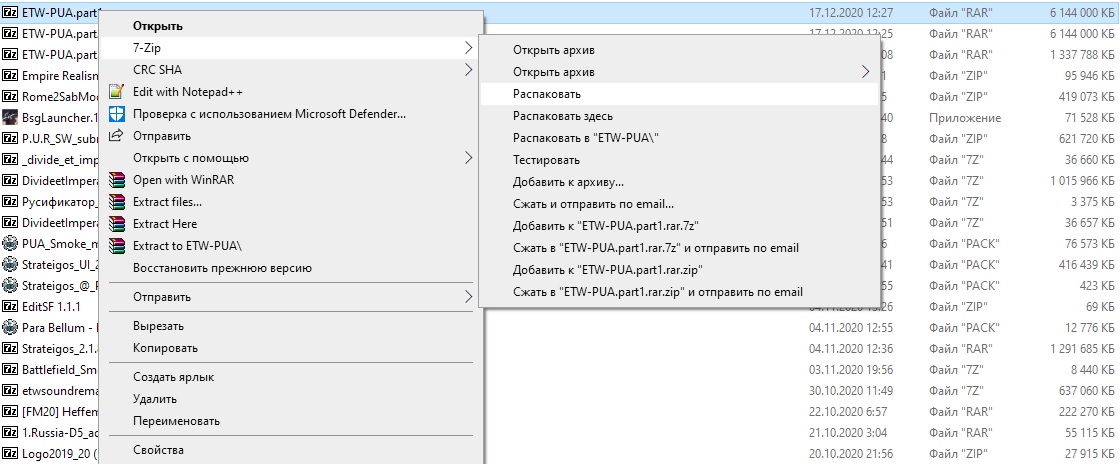Image resolution: width=1120 pixels, height=464 pixels.
Task: Click the WinRAR icon beside Extract Here
Action: coord(116,224)
